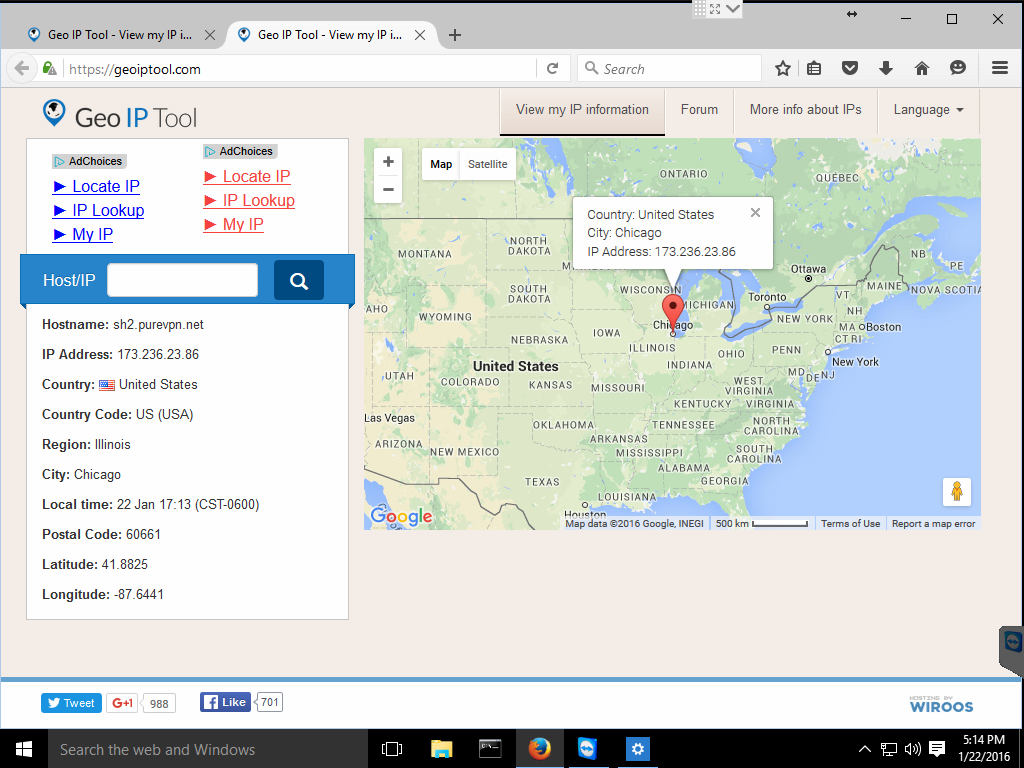Open Task View in taskbar

tap(392, 749)
